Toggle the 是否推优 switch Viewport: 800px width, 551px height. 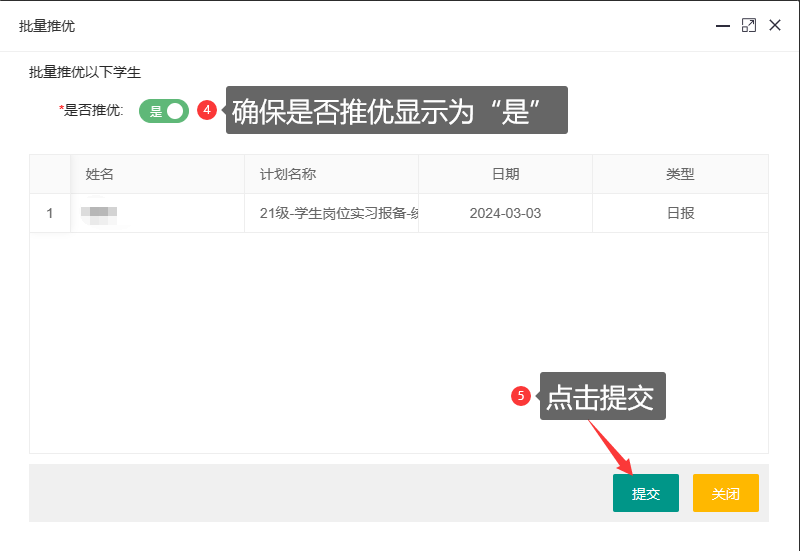[x=164, y=111]
